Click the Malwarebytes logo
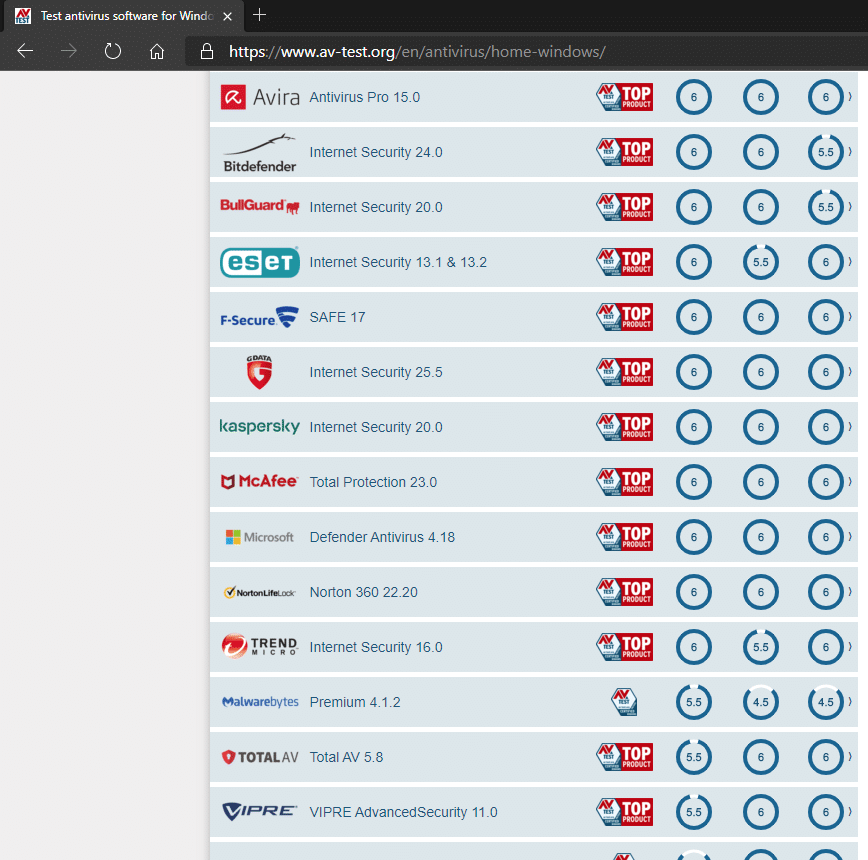The image size is (868, 860). click(260, 702)
